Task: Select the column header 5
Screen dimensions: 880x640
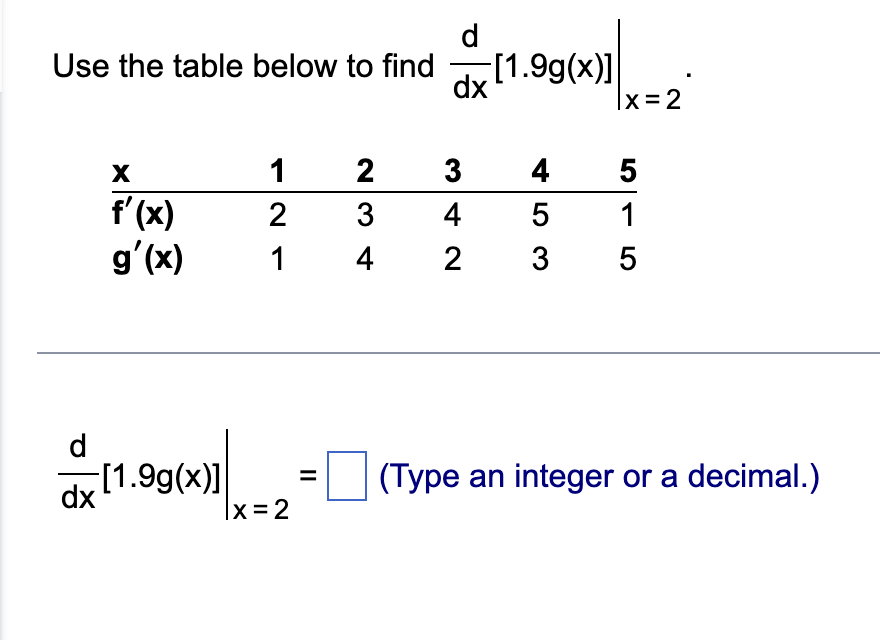Action: [627, 171]
